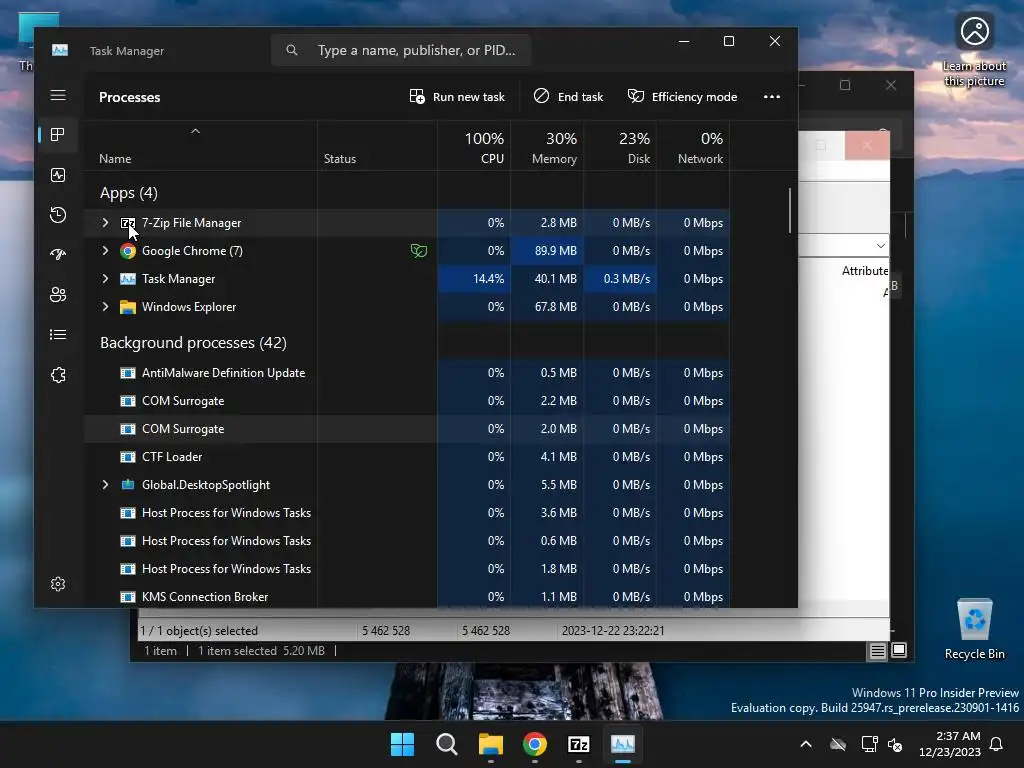Open the Performance page in sidebar
Viewport: 1024px width, 768px height.
(x=58, y=175)
